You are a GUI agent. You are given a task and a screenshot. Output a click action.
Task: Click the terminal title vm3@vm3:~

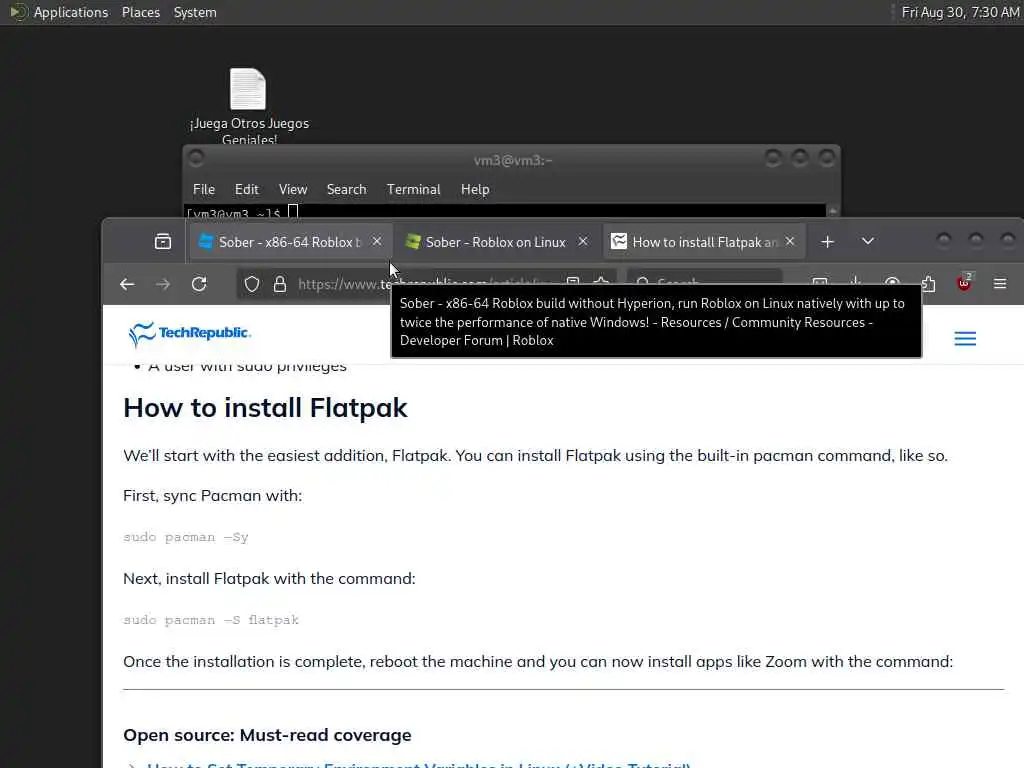coord(513,160)
